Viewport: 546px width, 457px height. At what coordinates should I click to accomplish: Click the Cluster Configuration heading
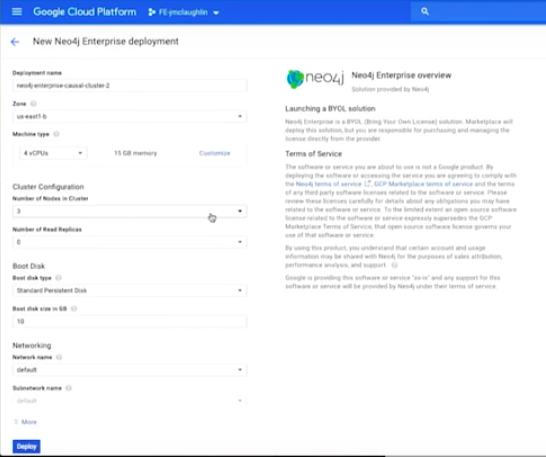[x=48, y=187]
